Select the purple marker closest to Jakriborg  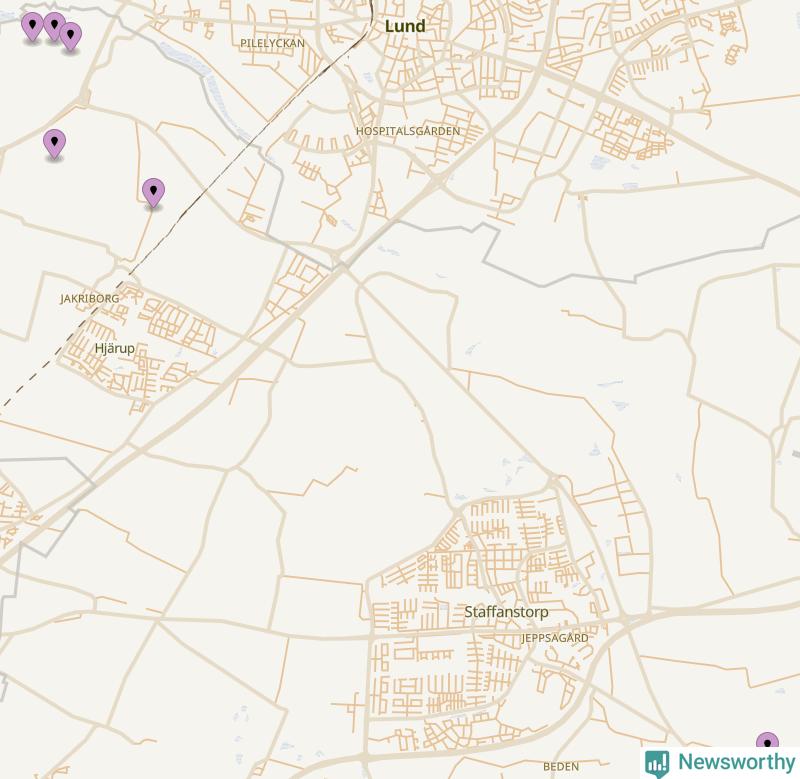[x=153, y=193]
